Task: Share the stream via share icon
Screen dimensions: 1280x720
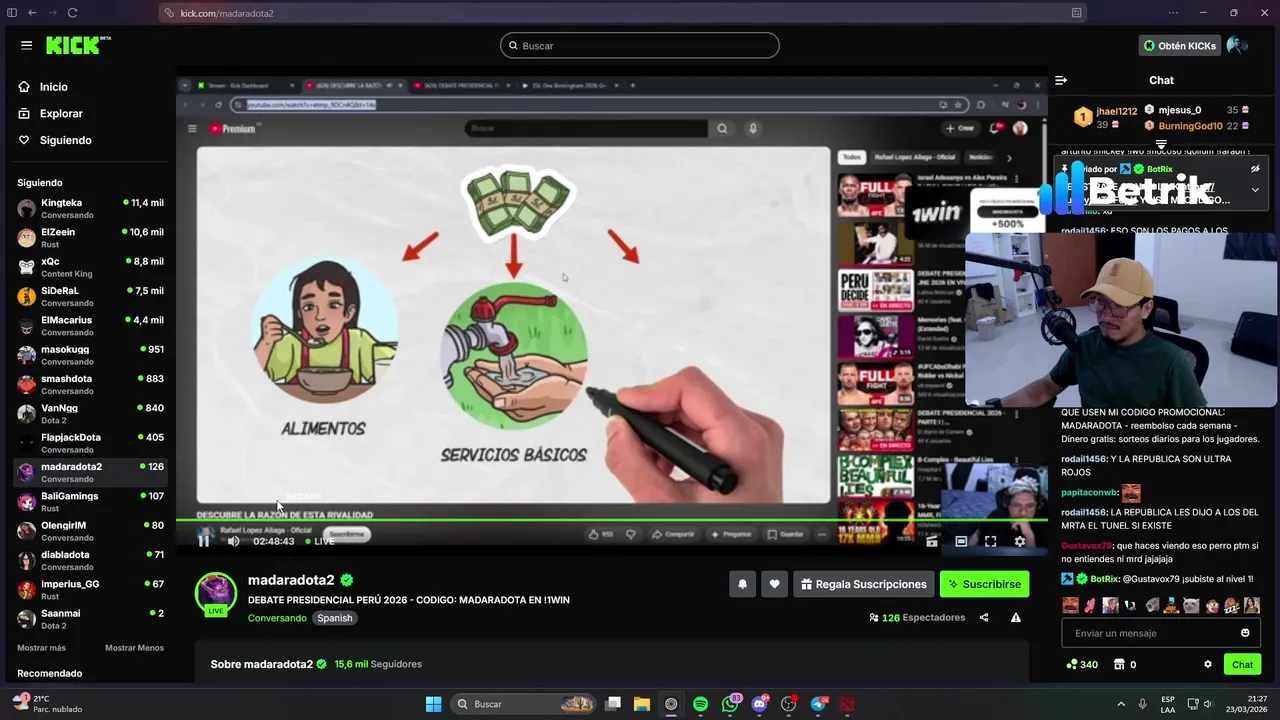Action: point(984,618)
